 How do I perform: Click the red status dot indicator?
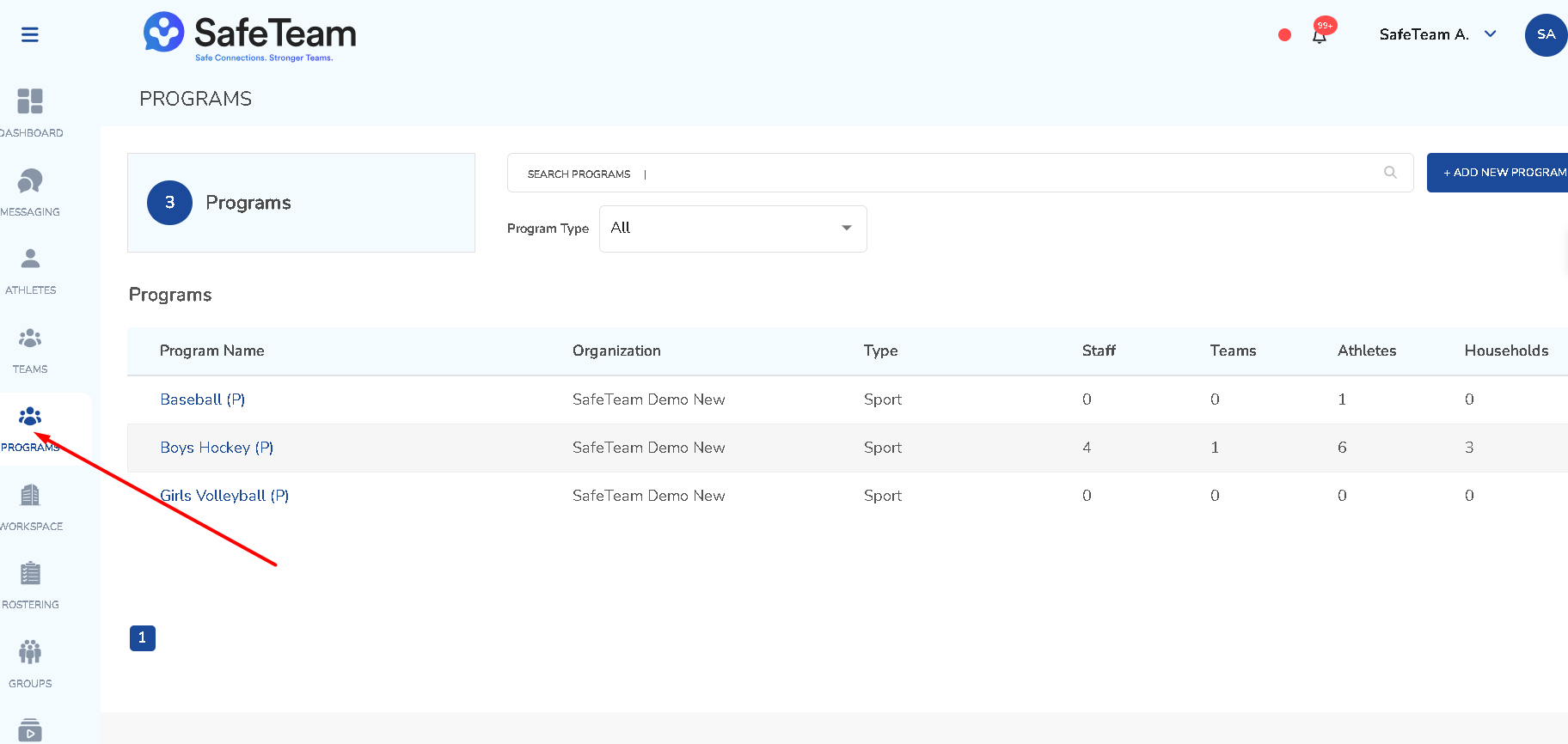(1284, 35)
